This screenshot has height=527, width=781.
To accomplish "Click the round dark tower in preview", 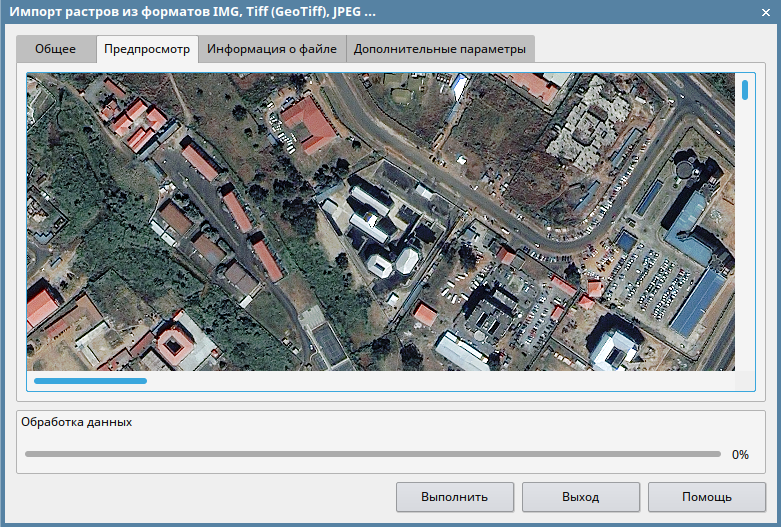I will (x=688, y=167).
